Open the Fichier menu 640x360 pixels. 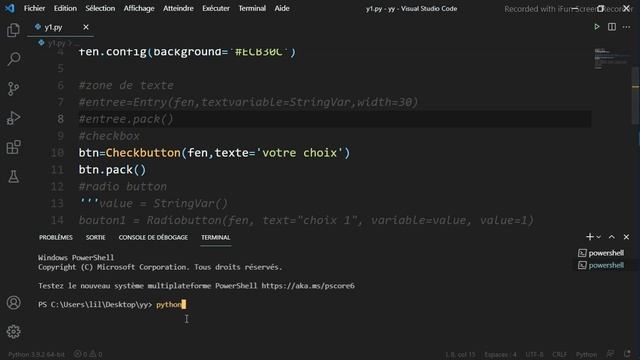34,8
